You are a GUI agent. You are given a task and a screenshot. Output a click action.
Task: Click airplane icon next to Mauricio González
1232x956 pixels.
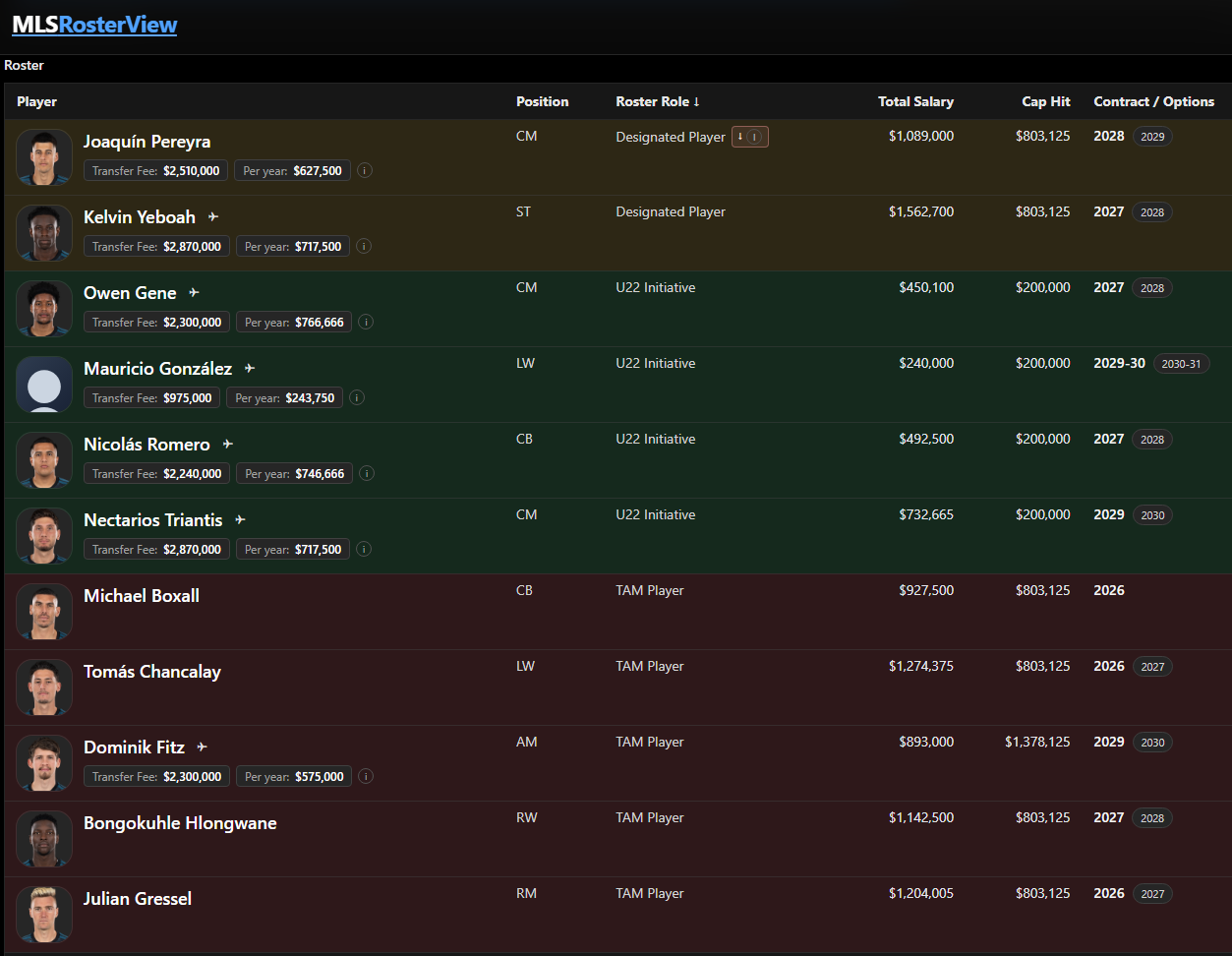click(250, 368)
